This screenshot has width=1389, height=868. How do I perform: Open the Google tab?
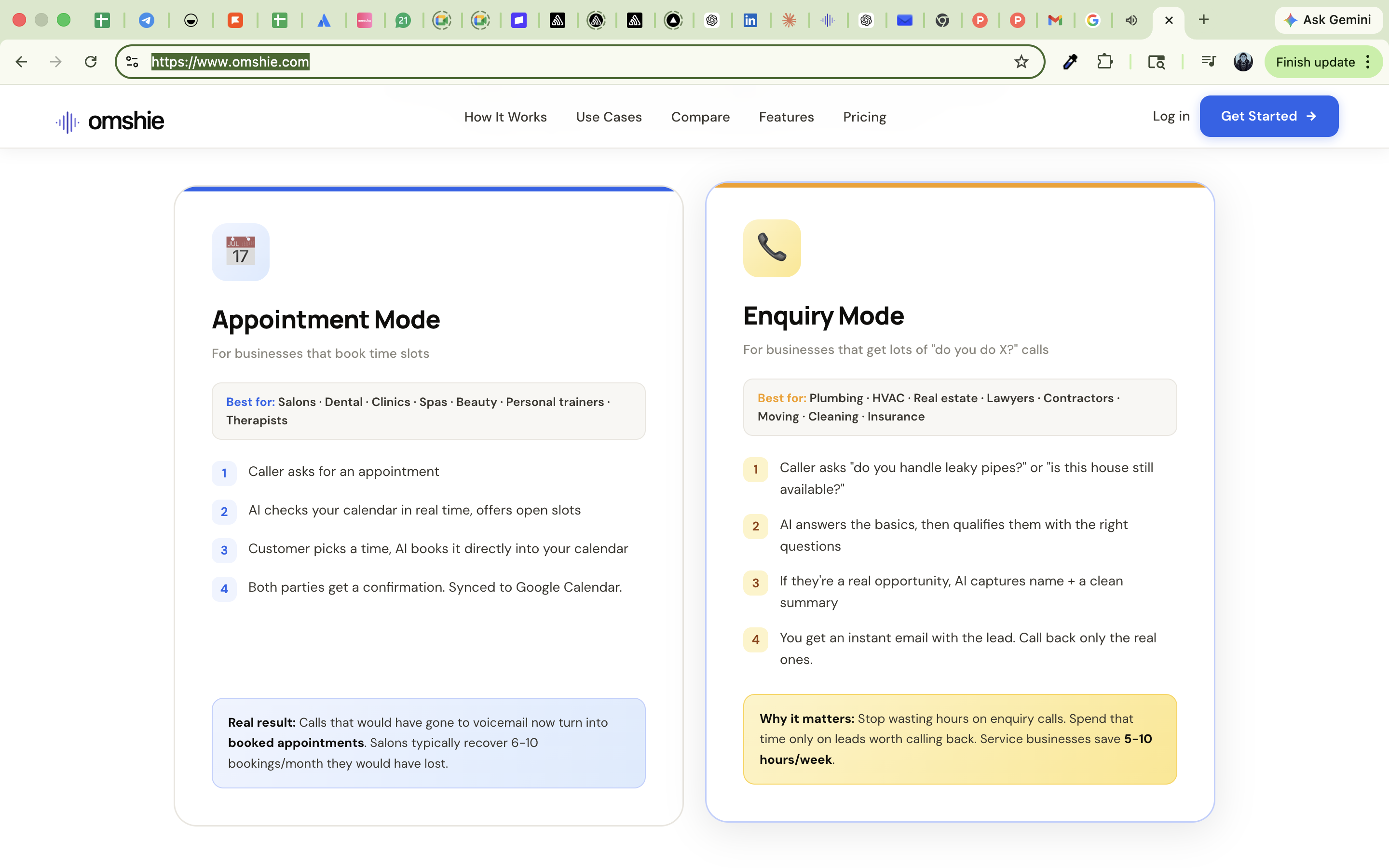[x=1093, y=20]
